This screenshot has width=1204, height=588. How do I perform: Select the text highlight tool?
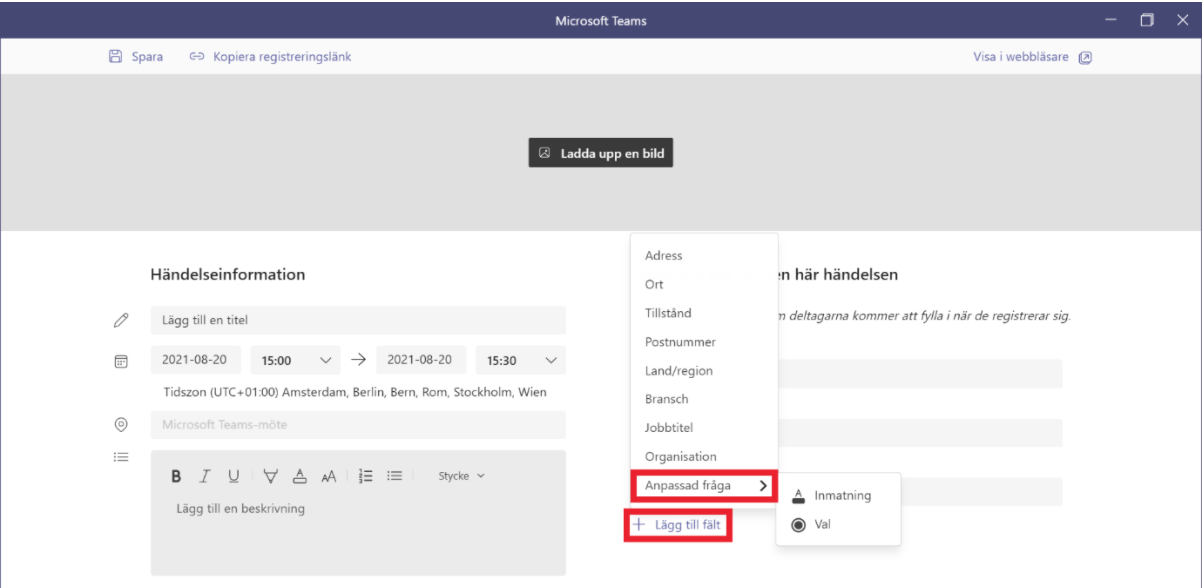(271, 477)
